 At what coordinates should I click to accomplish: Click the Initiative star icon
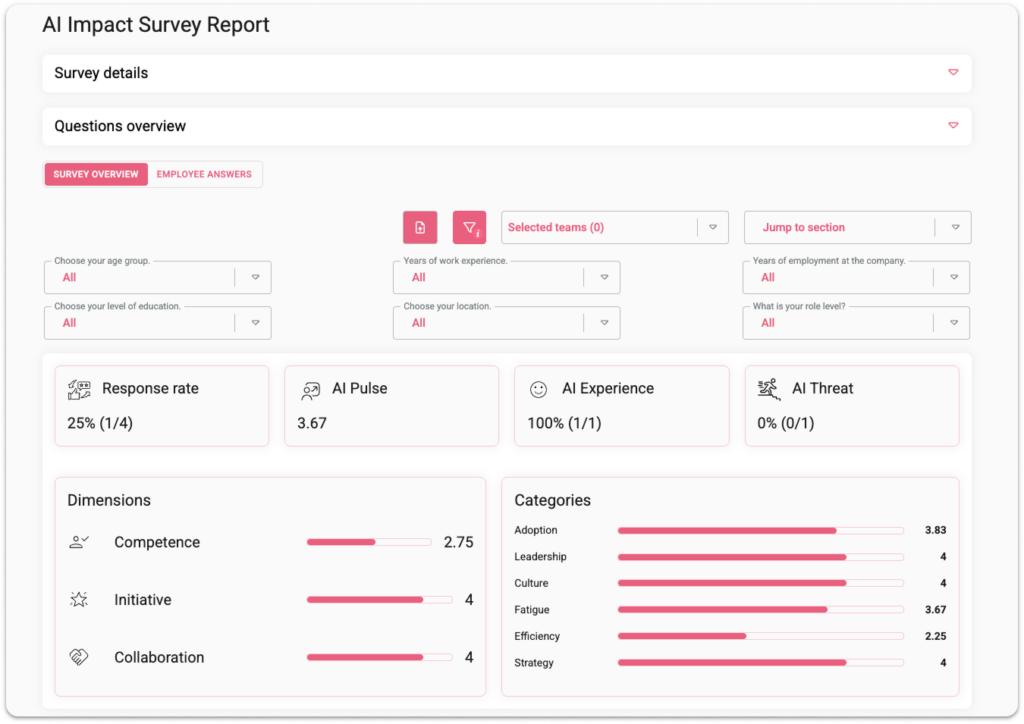coord(79,599)
